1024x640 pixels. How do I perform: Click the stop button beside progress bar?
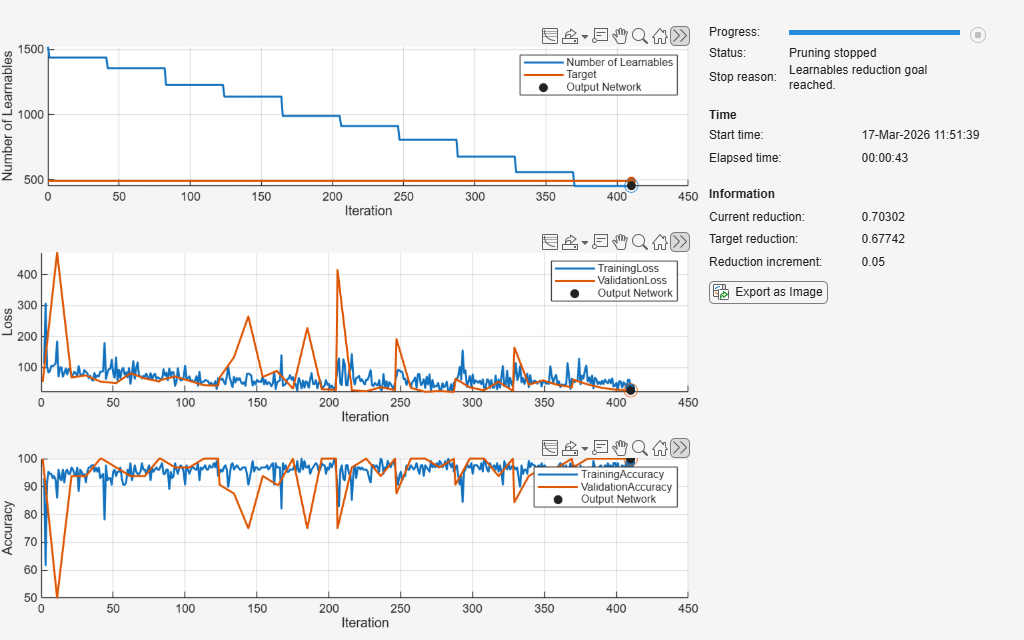(978, 35)
